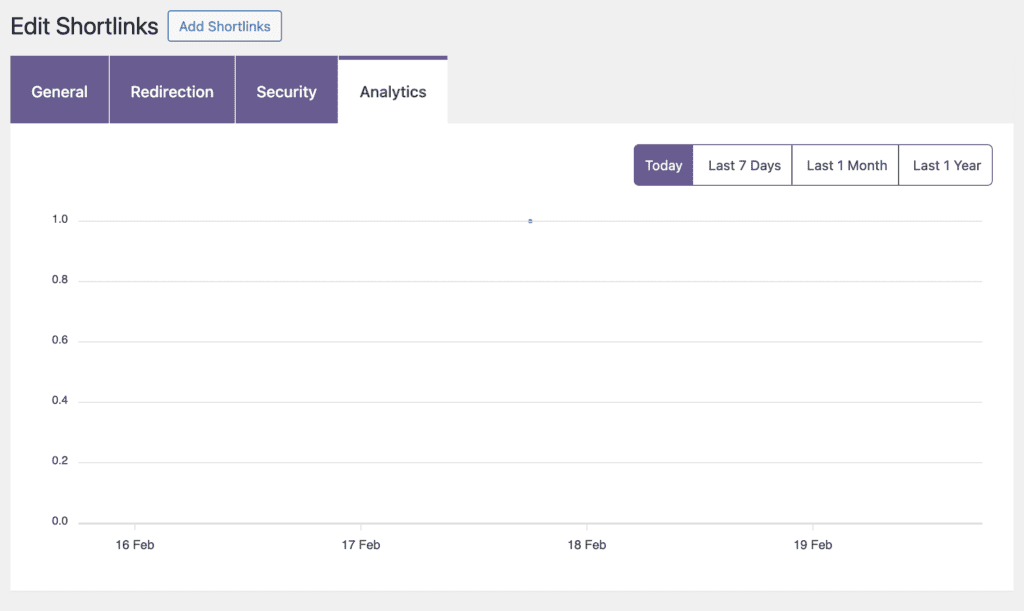Click the 0.6 value on y-axis

tap(60, 340)
